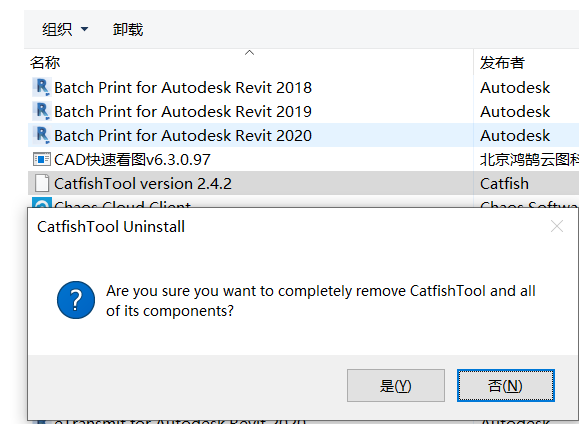Cancel uninstall with the 否(N) button
Image resolution: width=579 pixels, height=424 pixels.
tap(506, 386)
